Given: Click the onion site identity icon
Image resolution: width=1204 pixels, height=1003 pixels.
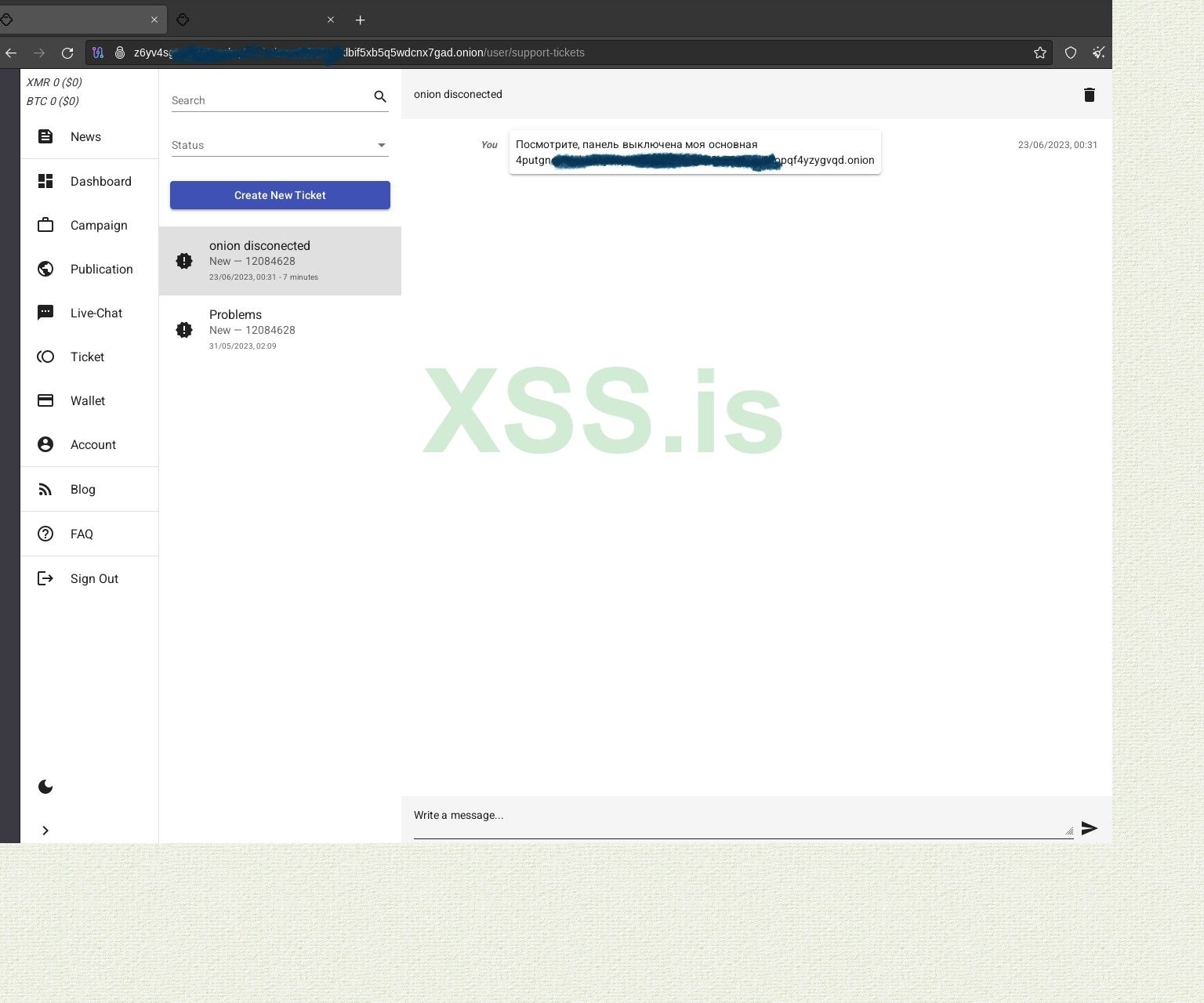Looking at the screenshot, I should pyautogui.click(x=120, y=53).
